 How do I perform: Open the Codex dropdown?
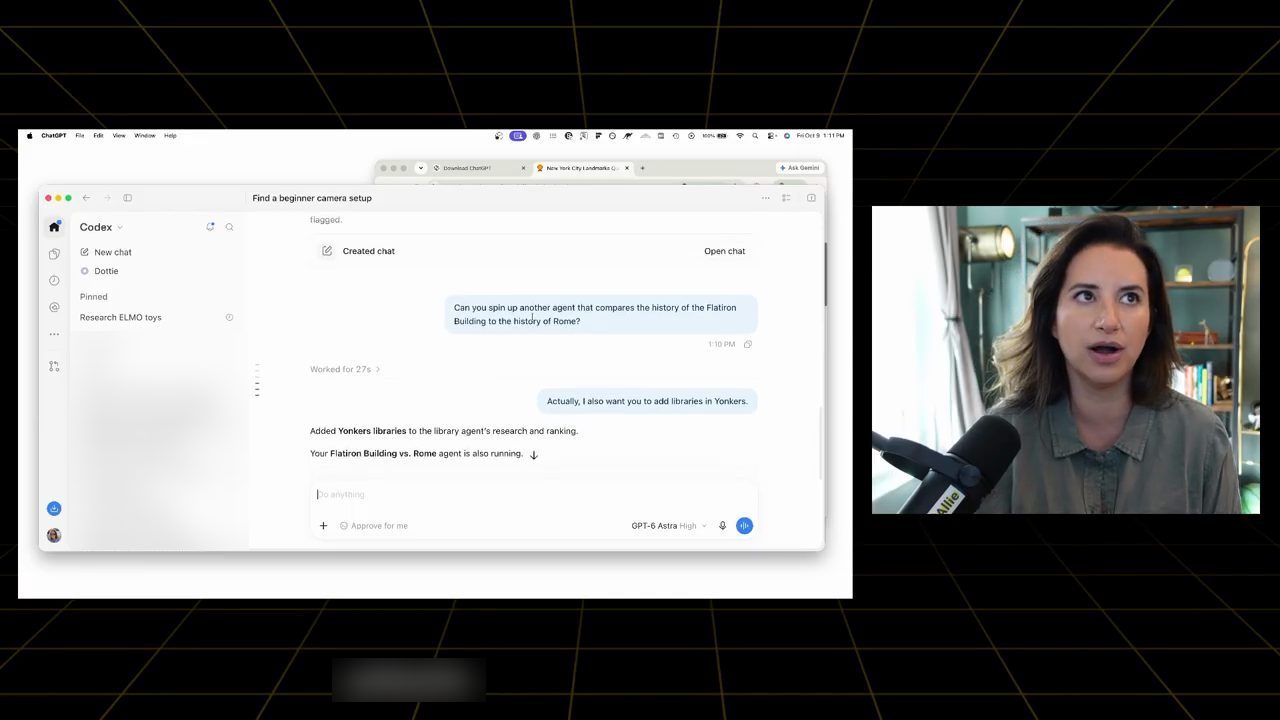click(x=101, y=227)
